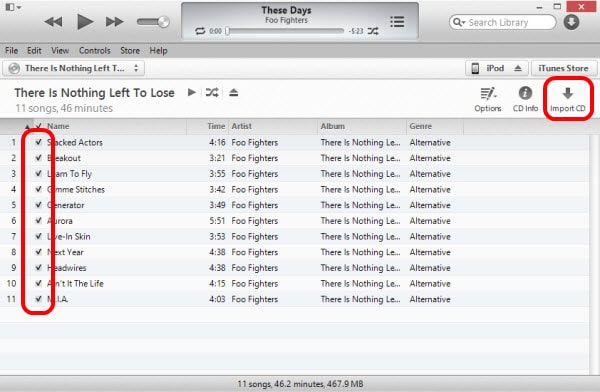This screenshot has height=392, width=600.
Task: Open the CD source selector dropdown
Action: point(74,69)
